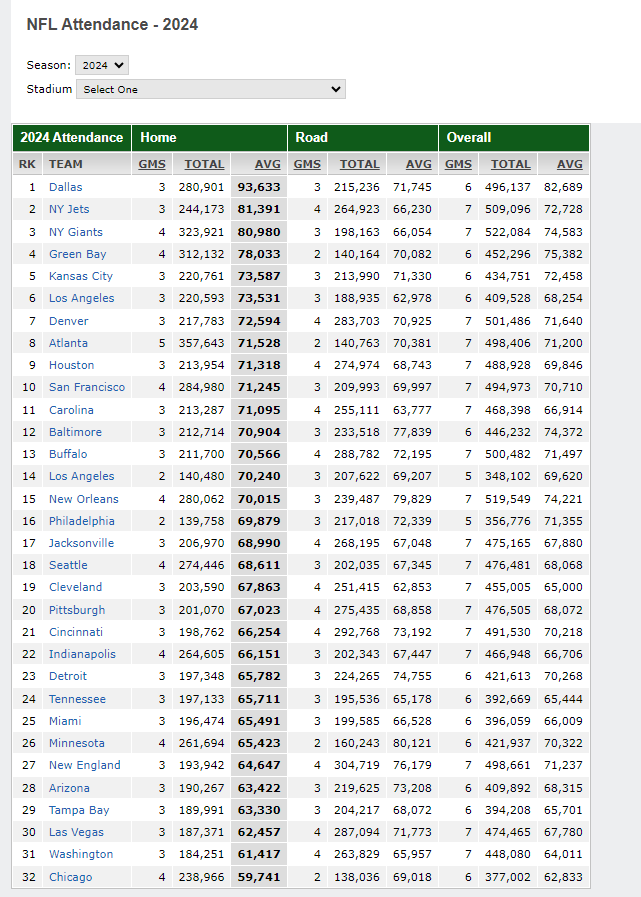Open the Minnesota team link
Image resolution: width=641 pixels, height=897 pixels.
pyautogui.click(x=77, y=743)
